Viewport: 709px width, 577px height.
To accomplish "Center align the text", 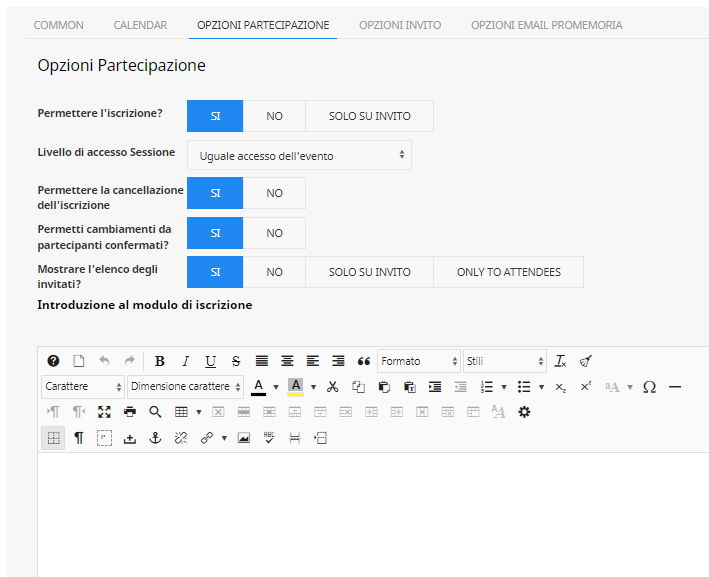I will [287, 361].
